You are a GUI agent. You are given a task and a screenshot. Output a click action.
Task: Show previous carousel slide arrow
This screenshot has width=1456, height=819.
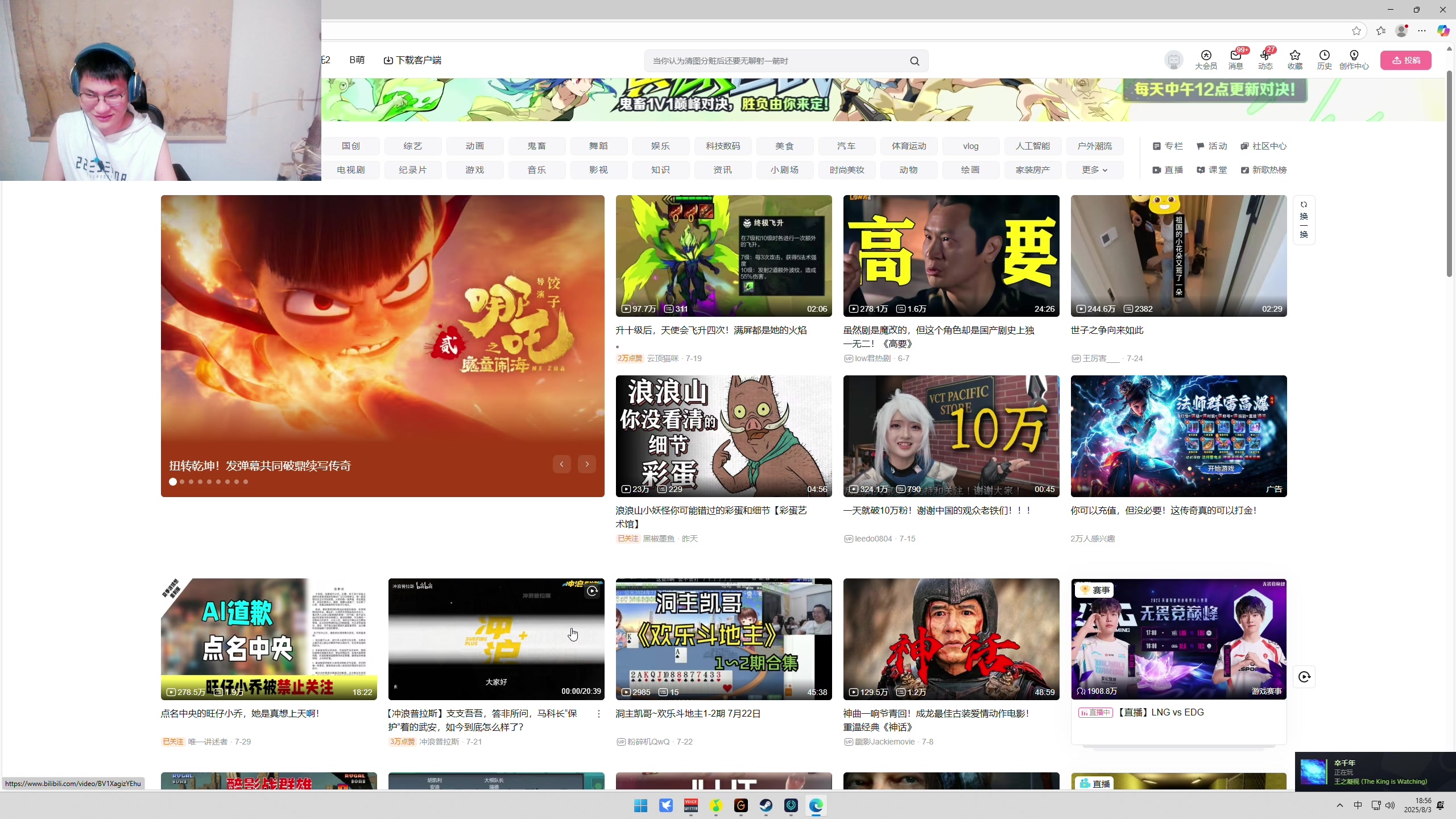[562, 464]
